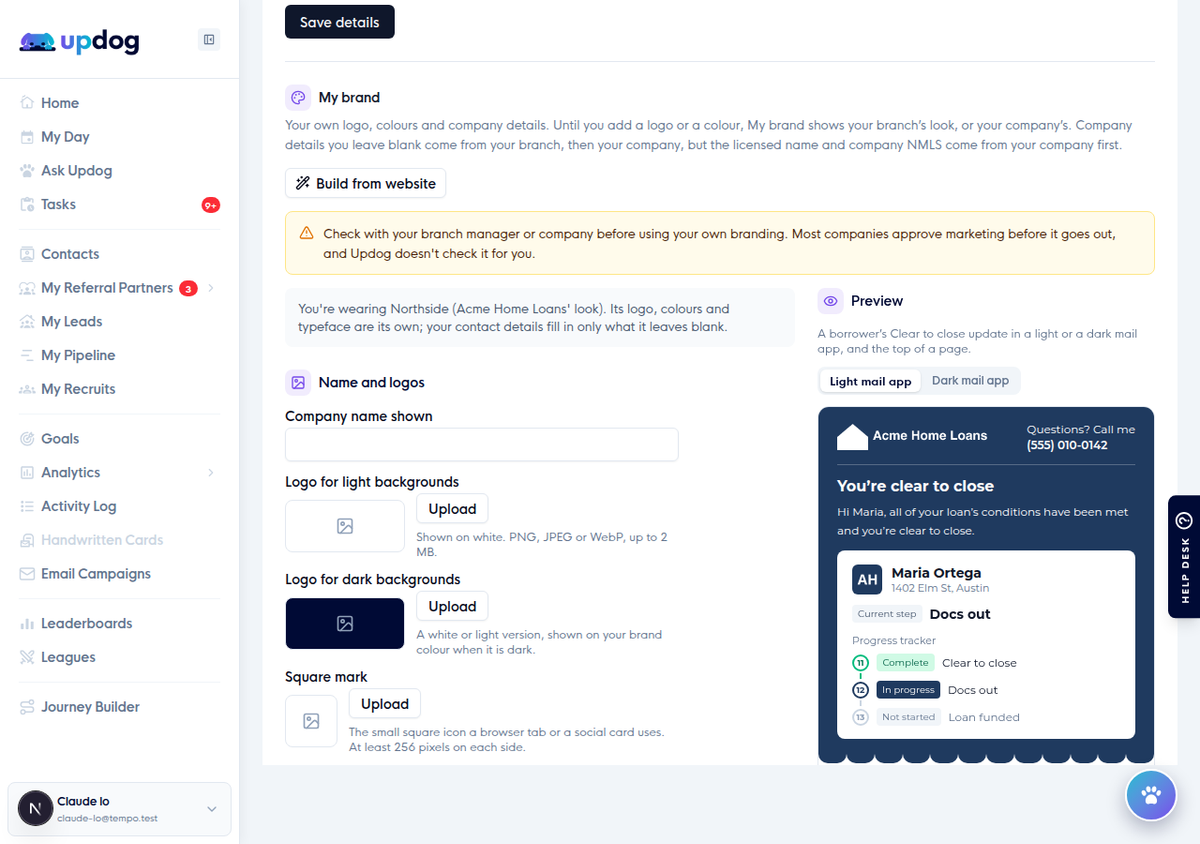The image size is (1200, 844).
Task: Click the My brand palette icon
Action: pyautogui.click(x=298, y=97)
